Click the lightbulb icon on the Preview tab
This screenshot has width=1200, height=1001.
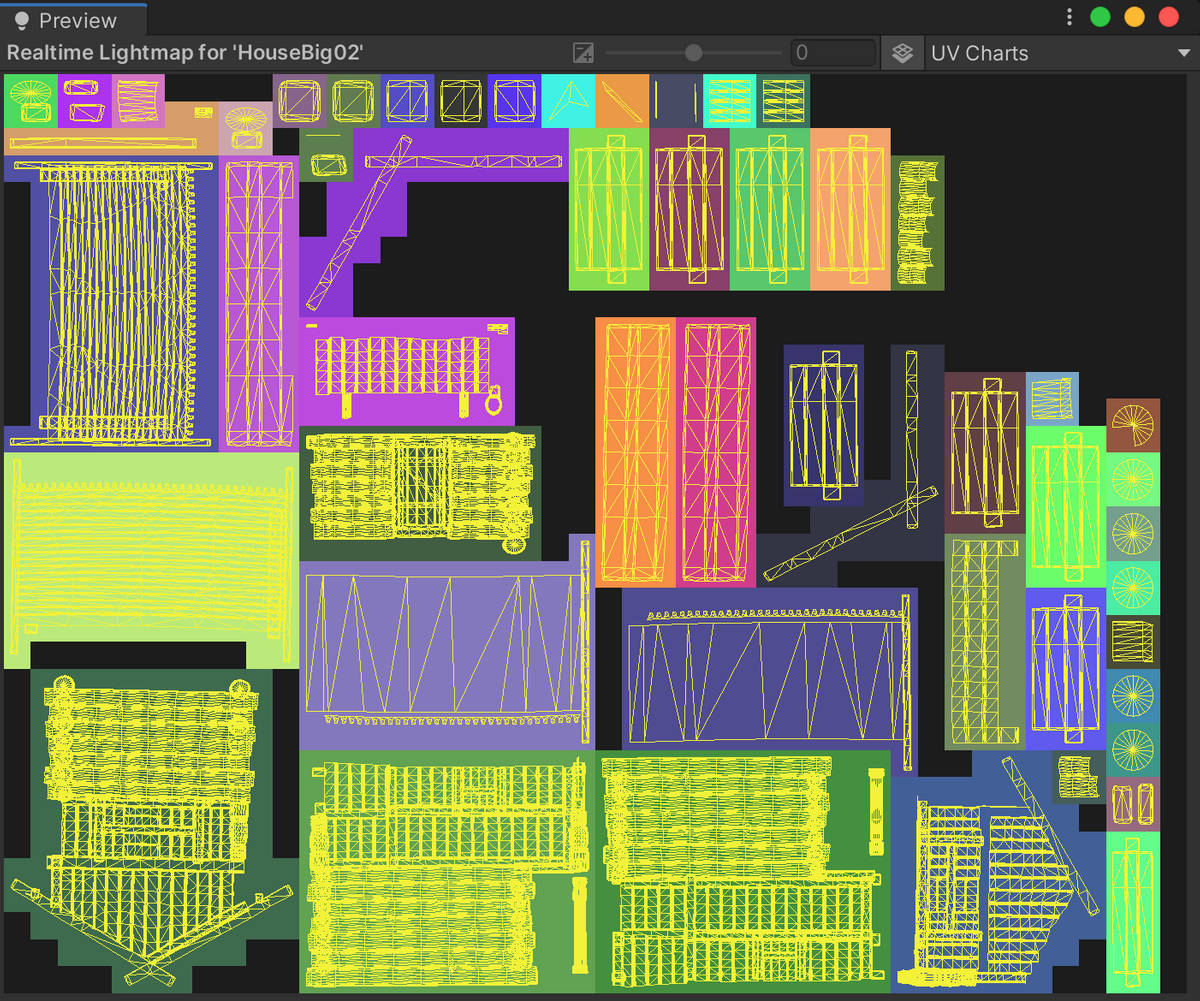pos(22,20)
